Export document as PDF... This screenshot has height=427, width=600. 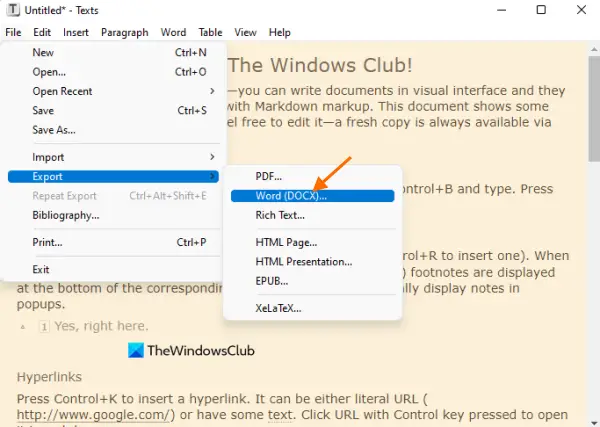(313, 176)
